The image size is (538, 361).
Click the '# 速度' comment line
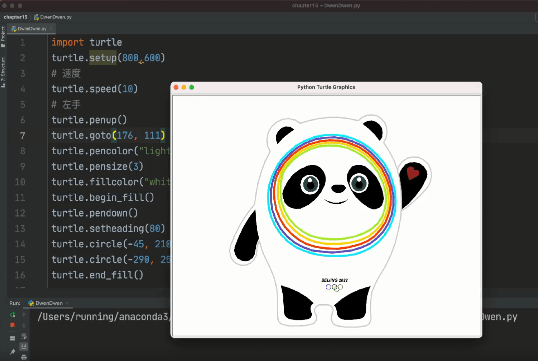tap(66, 73)
